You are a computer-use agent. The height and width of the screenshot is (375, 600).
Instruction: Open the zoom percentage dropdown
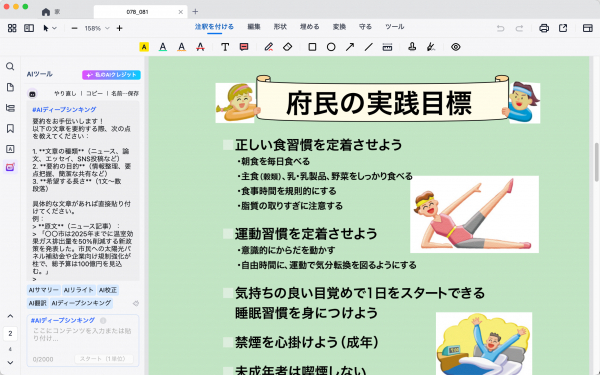(x=107, y=28)
